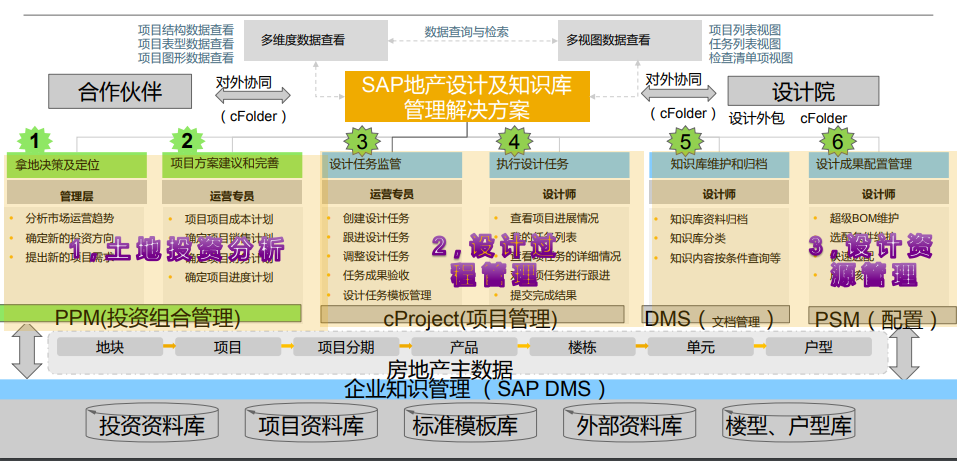Click the 分析市场运营趋势 bullet
This screenshot has width=957, height=461.
coord(69,218)
